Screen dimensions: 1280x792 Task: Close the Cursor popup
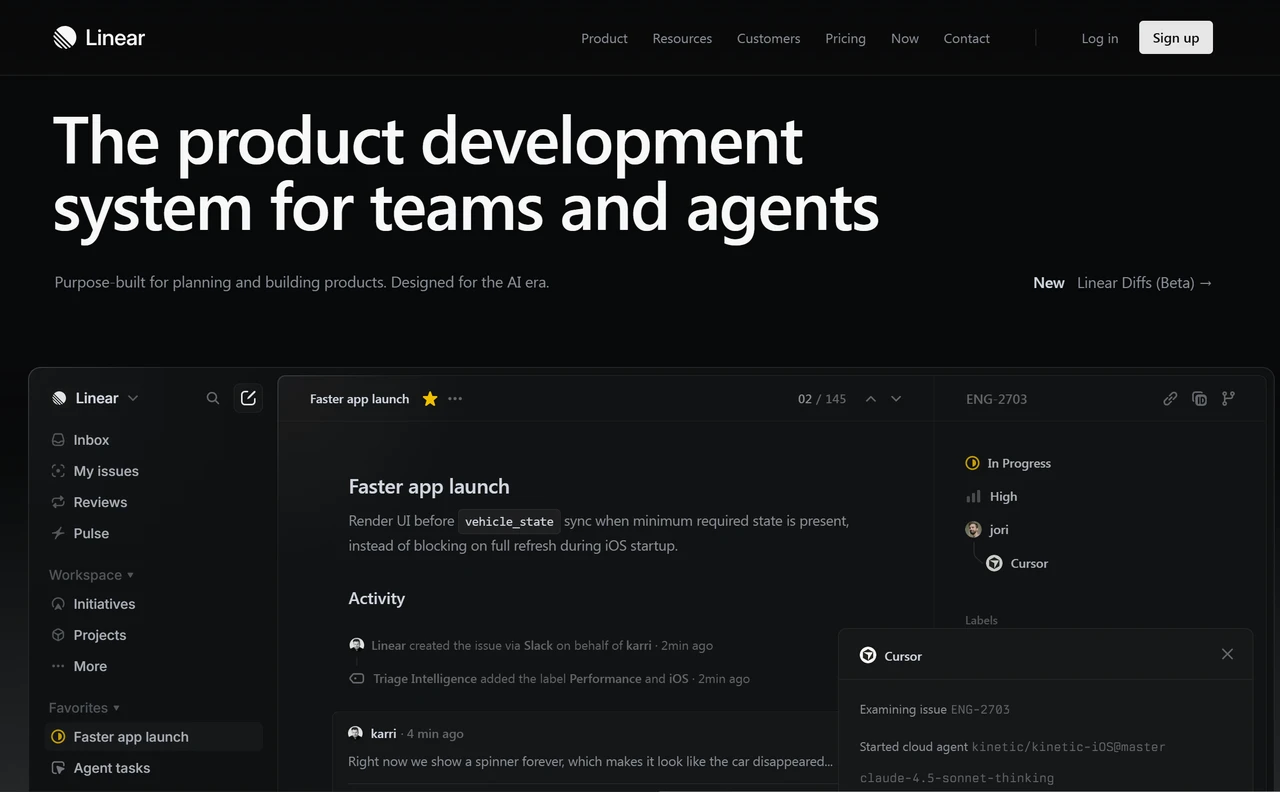[x=1227, y=654]
